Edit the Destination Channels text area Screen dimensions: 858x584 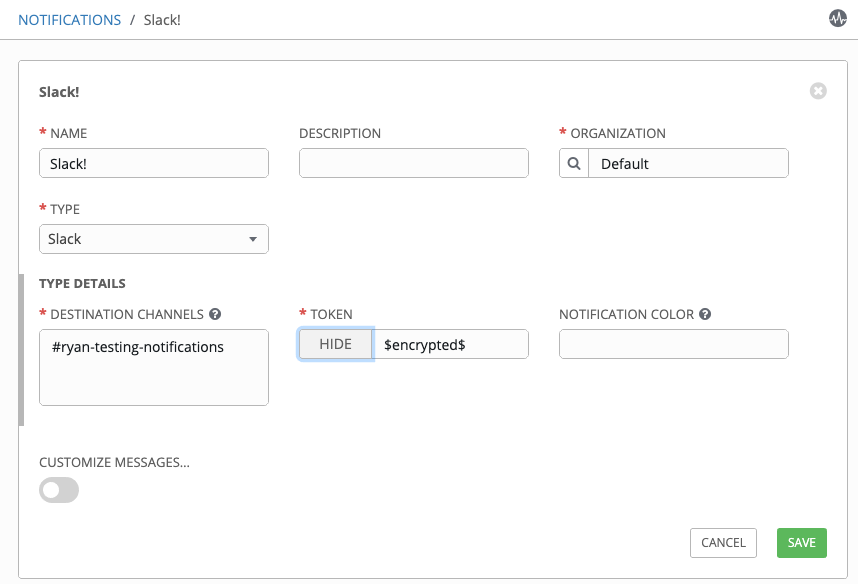click(x=154, y=367)
